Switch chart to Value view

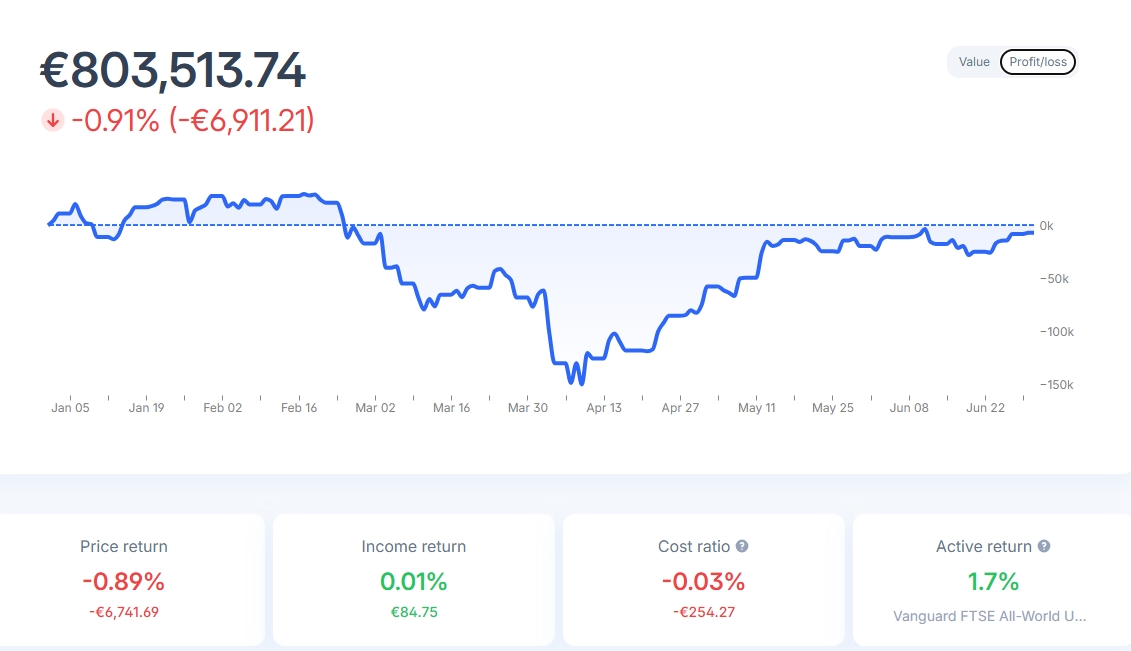click(973, 62)
